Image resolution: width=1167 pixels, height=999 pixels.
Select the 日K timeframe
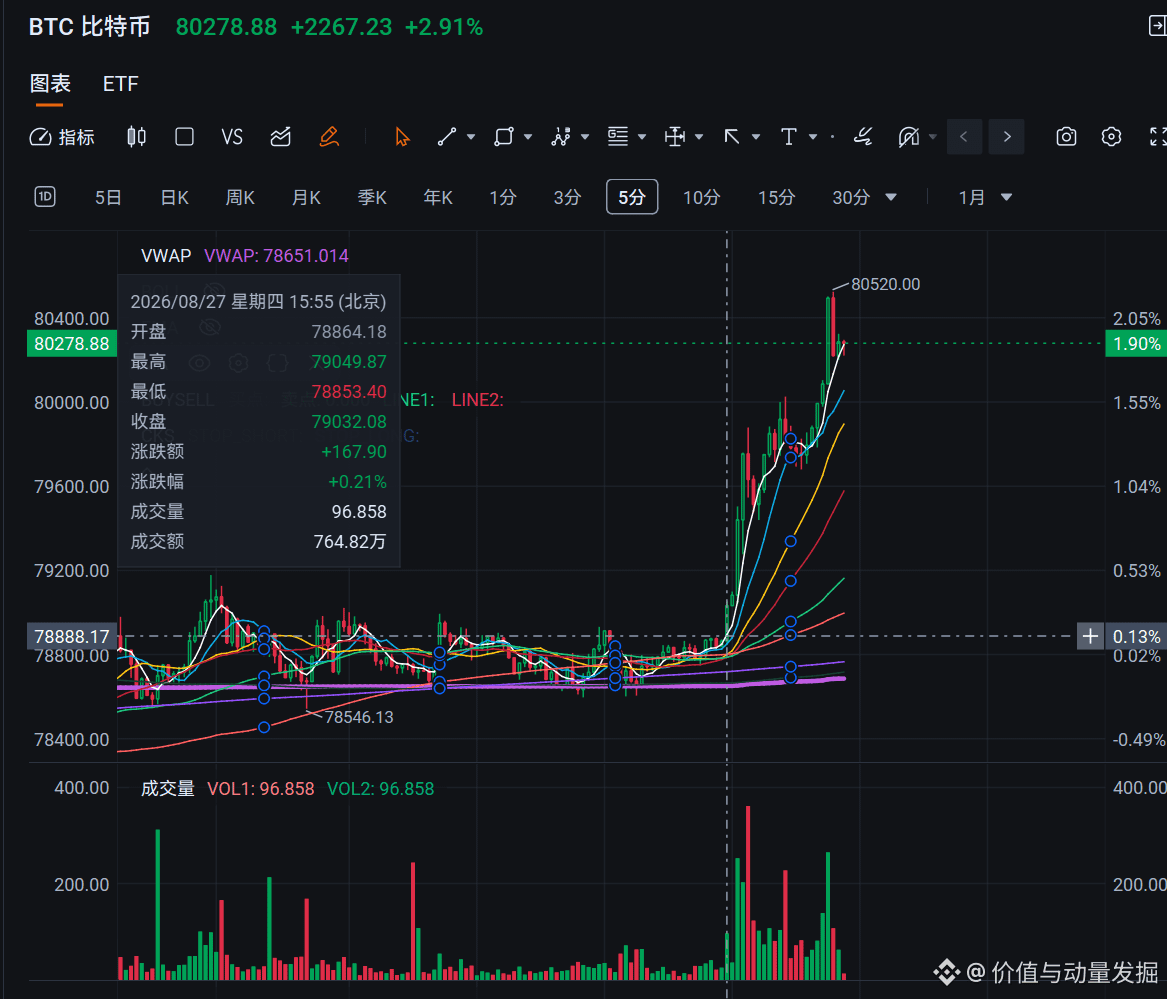tap(174, 197)
